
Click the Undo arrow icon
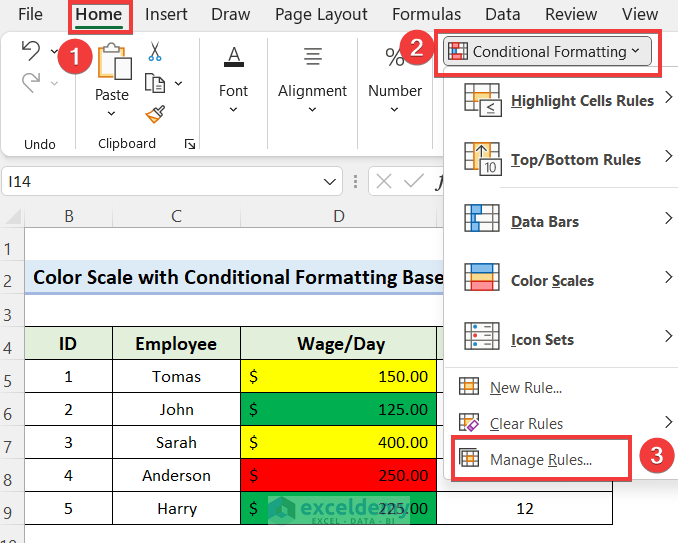tap(31, 51)
